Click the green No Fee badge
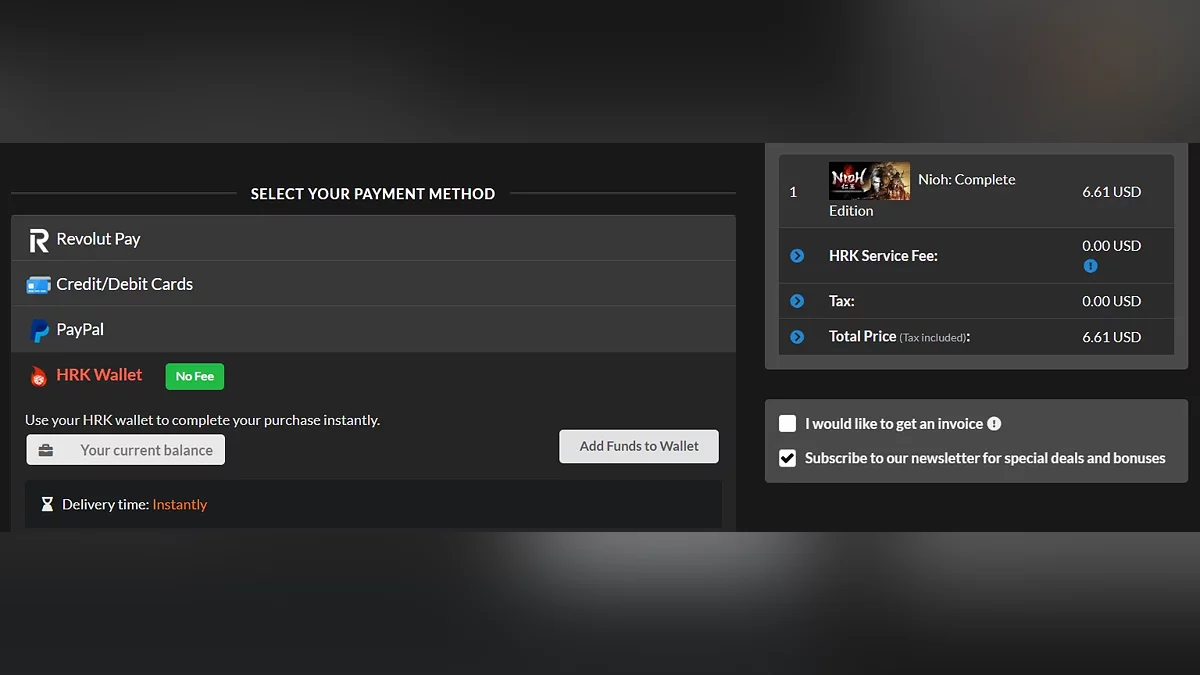Viewport: 1200px width, 675px height. click(x=195, y=376)
